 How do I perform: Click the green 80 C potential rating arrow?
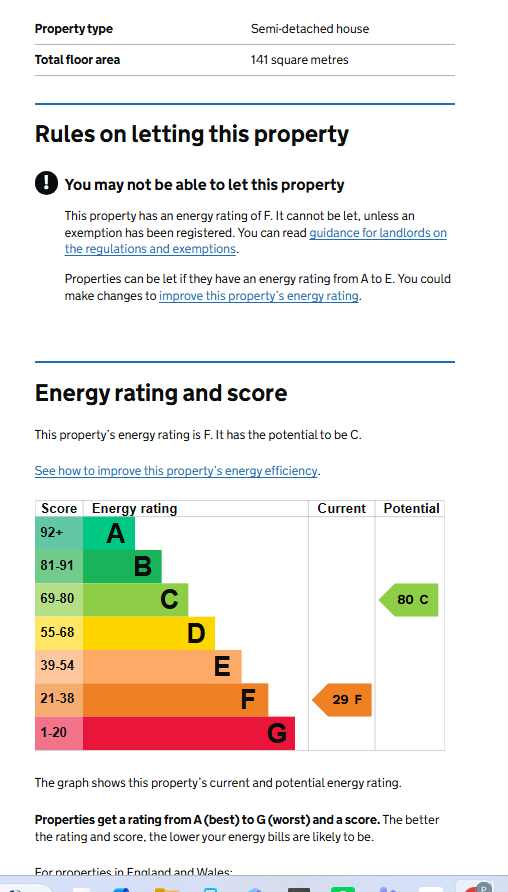(x=408, y=600)
